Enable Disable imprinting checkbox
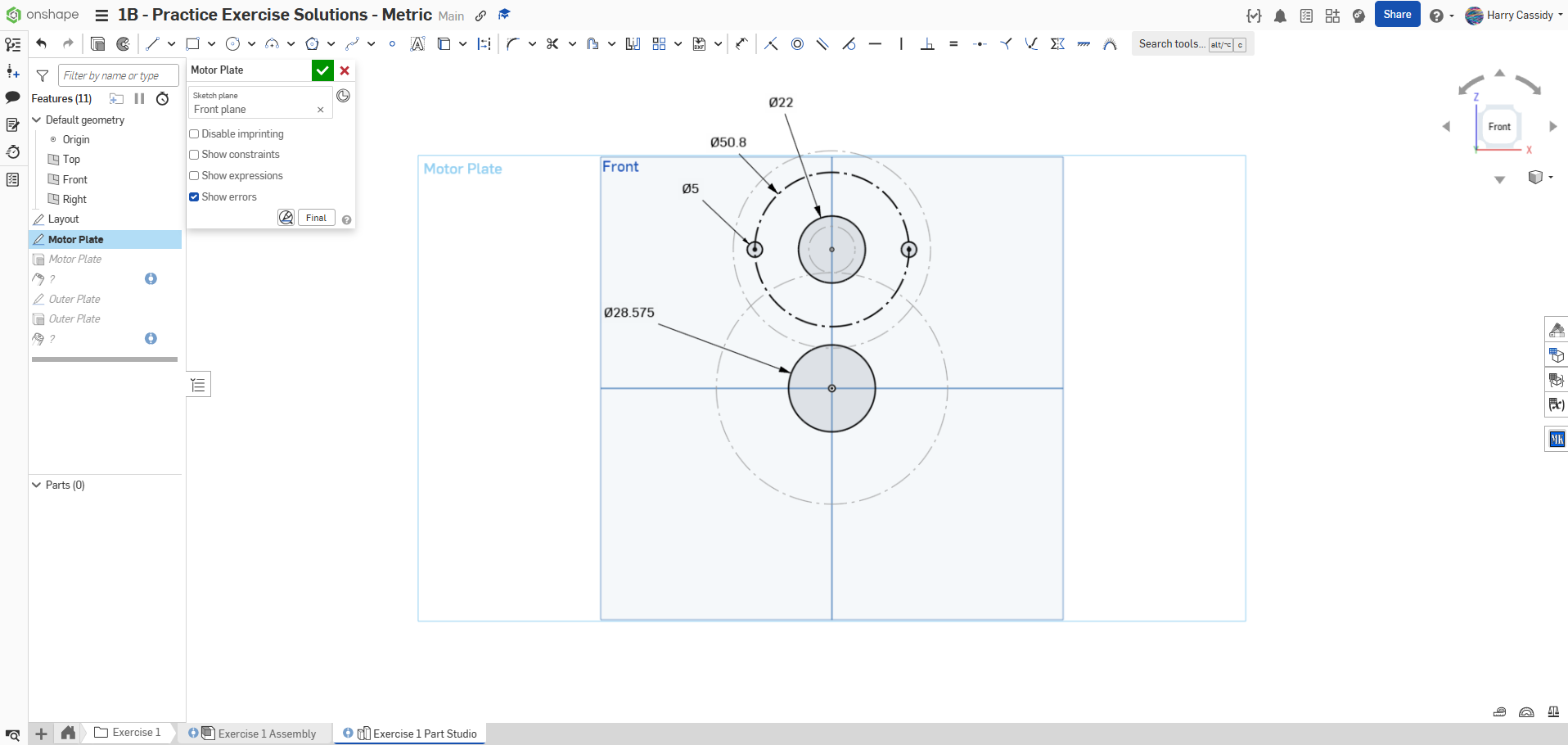The image size is (1568, 745). click(x=195, y=134)
